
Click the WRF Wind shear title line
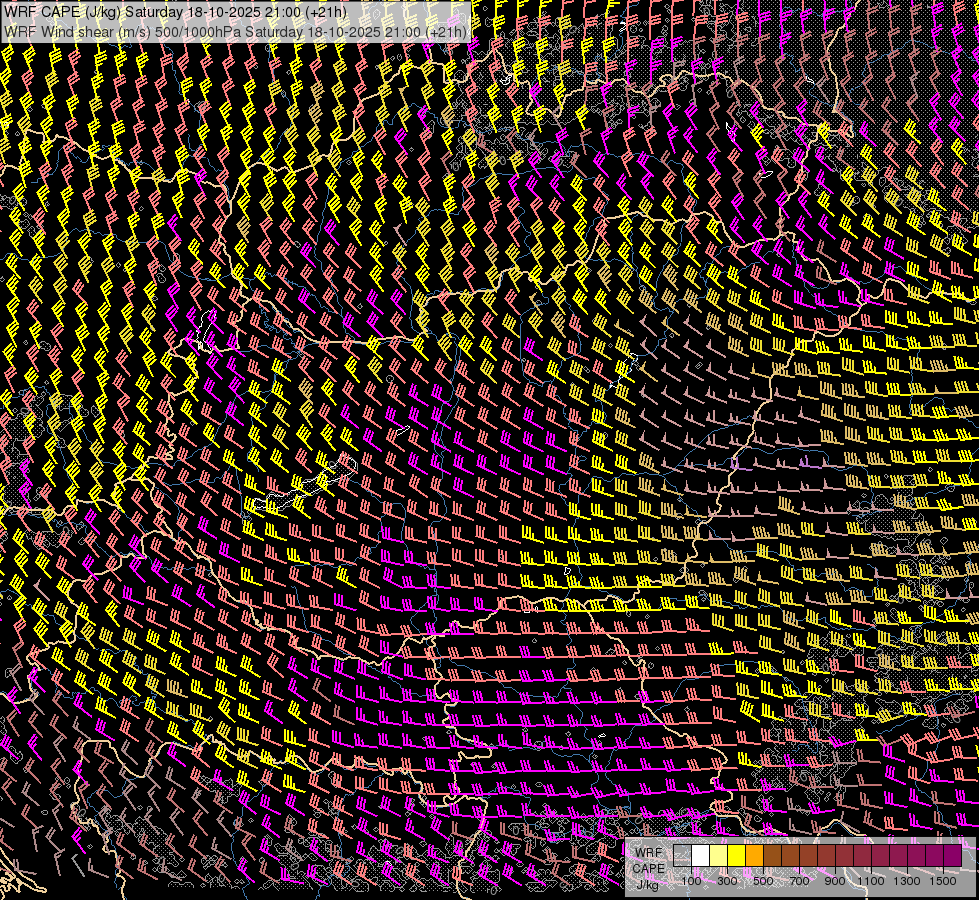click(237, 31)
